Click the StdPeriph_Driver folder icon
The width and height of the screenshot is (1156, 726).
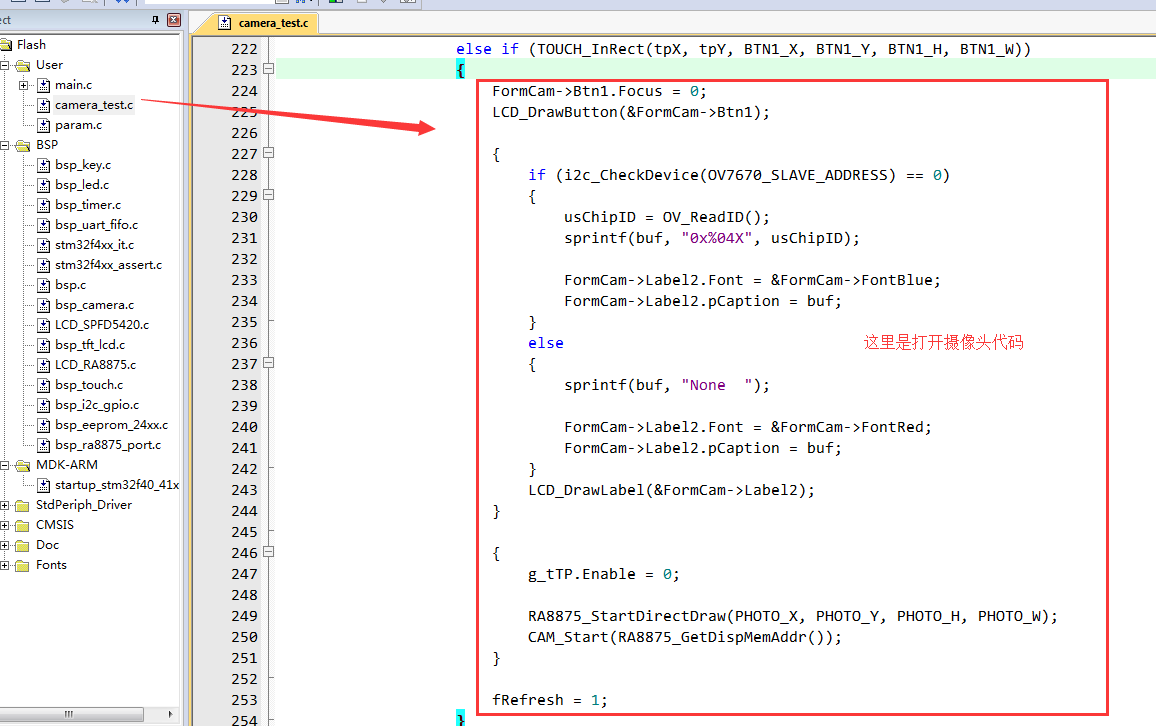23,505
